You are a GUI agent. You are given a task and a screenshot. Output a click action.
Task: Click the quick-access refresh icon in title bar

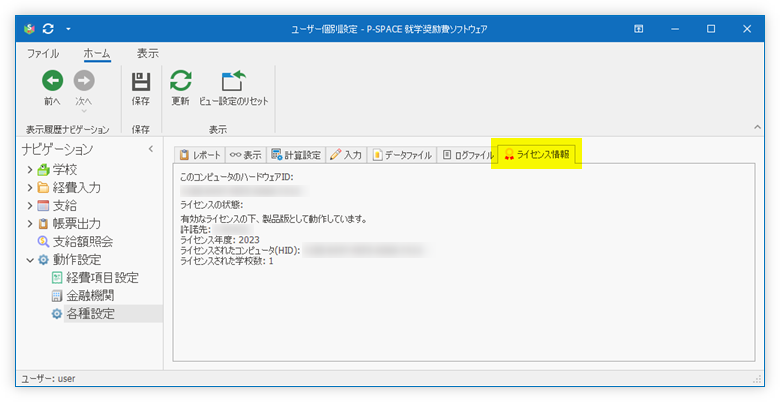click(48, 29)
